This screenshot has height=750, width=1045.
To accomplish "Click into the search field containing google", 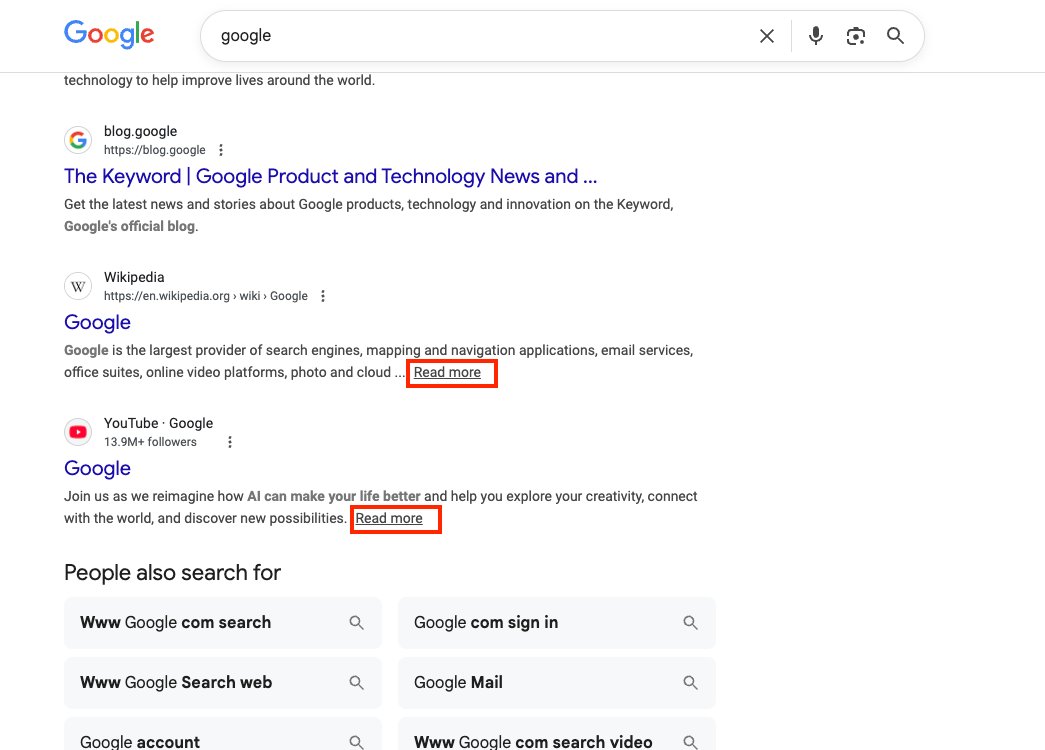I will [x=480, y=36].
